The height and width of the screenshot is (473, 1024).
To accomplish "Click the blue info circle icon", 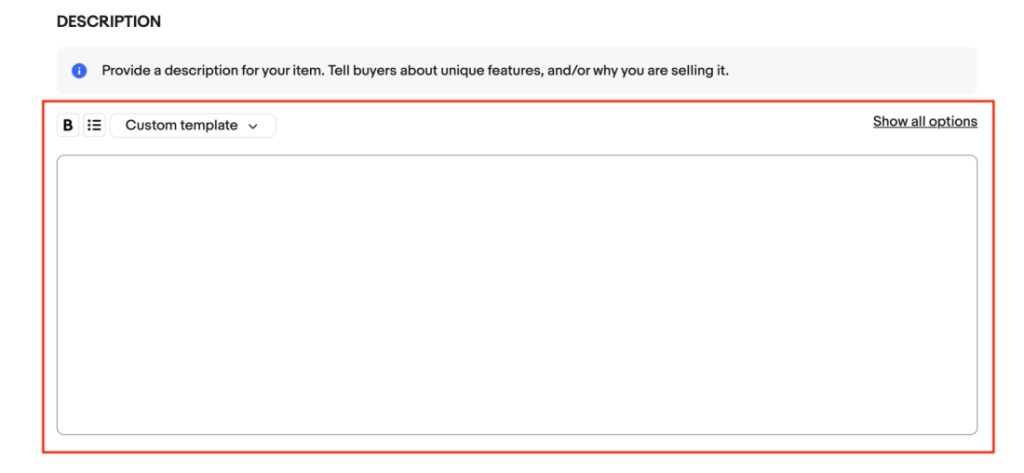I will [80, 71].
